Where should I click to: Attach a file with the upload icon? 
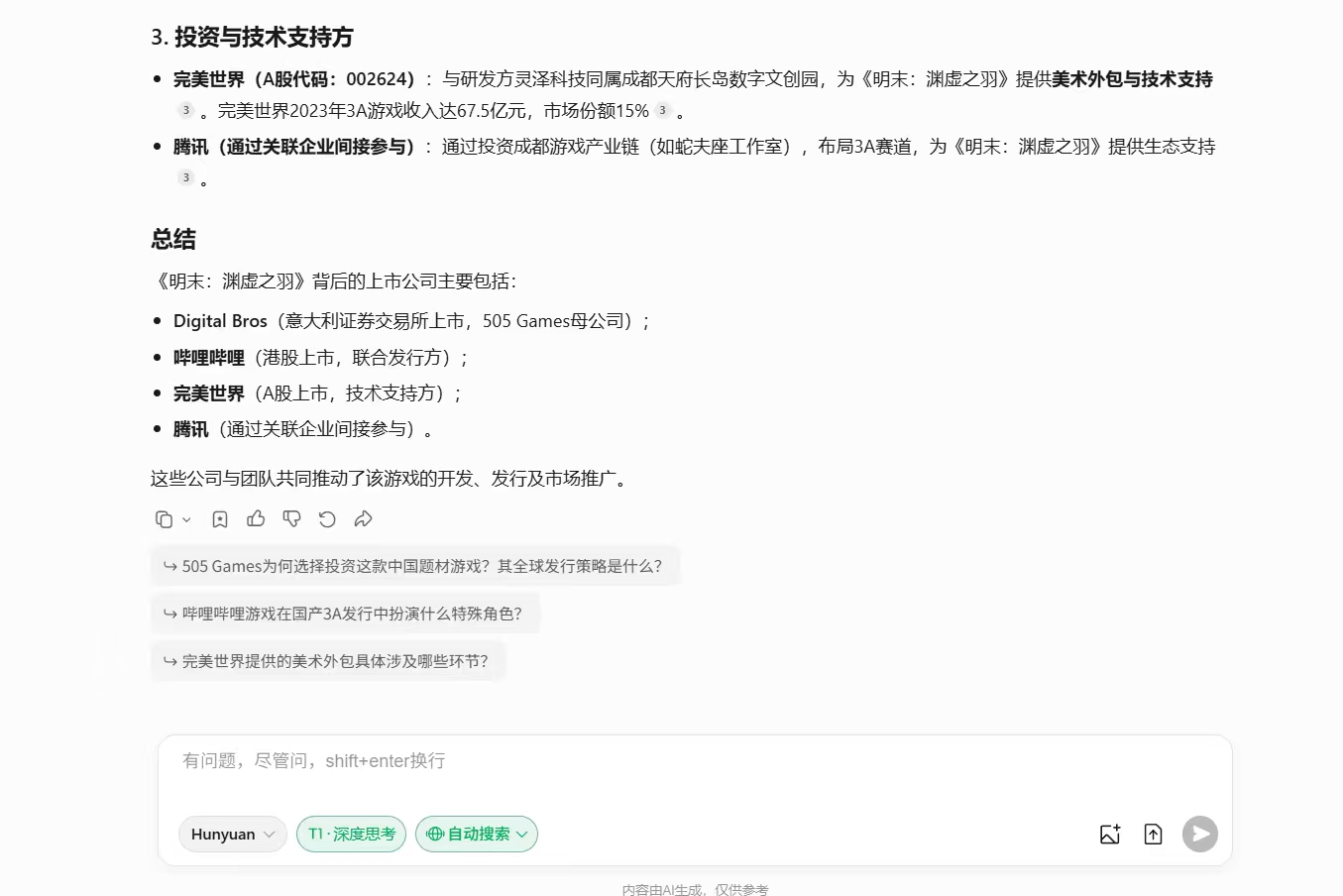pyautogui.click(x=1153, y=835)
